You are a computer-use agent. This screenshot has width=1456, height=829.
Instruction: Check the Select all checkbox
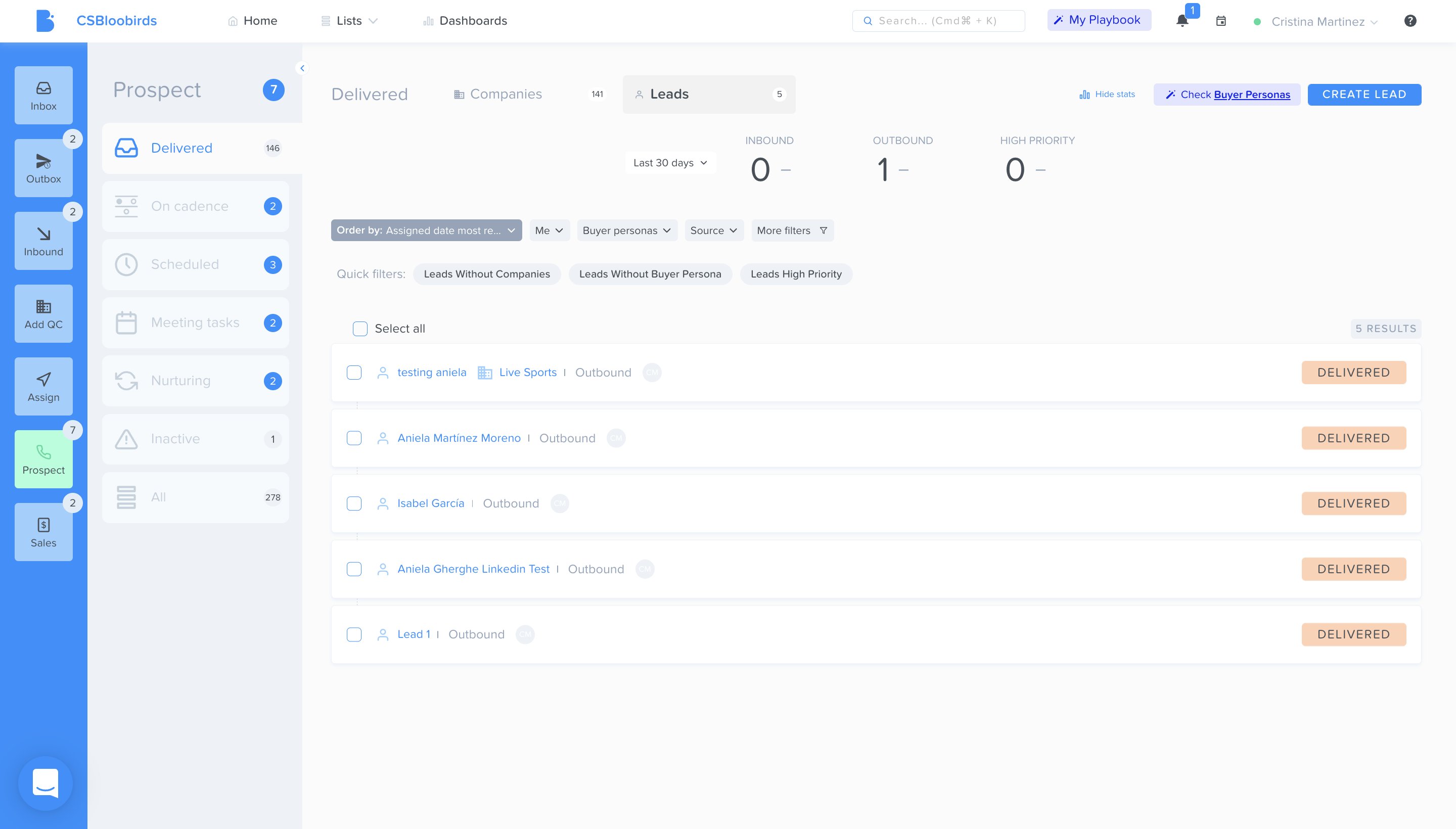click(x=360, y=329)
